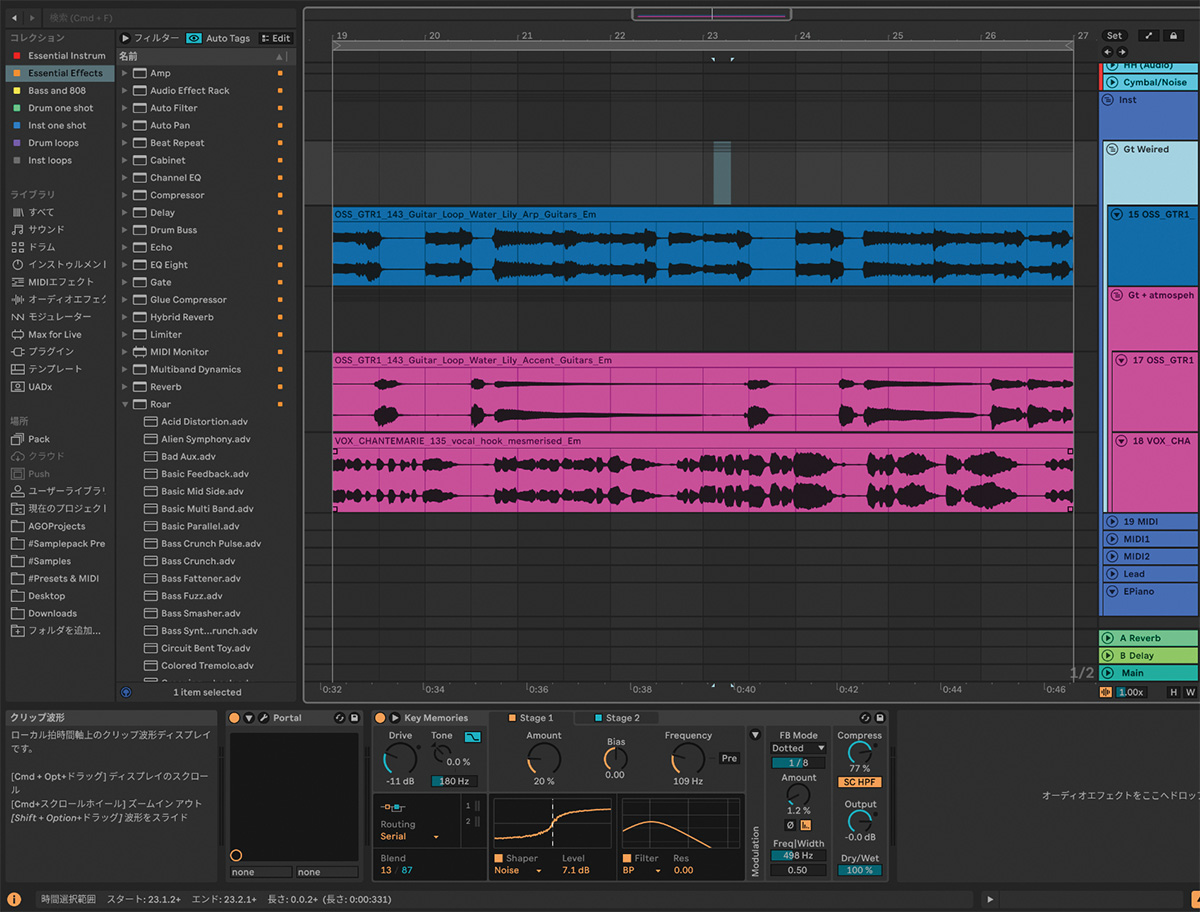Open the Routing Serial dropdown

(x=410, y=836)
